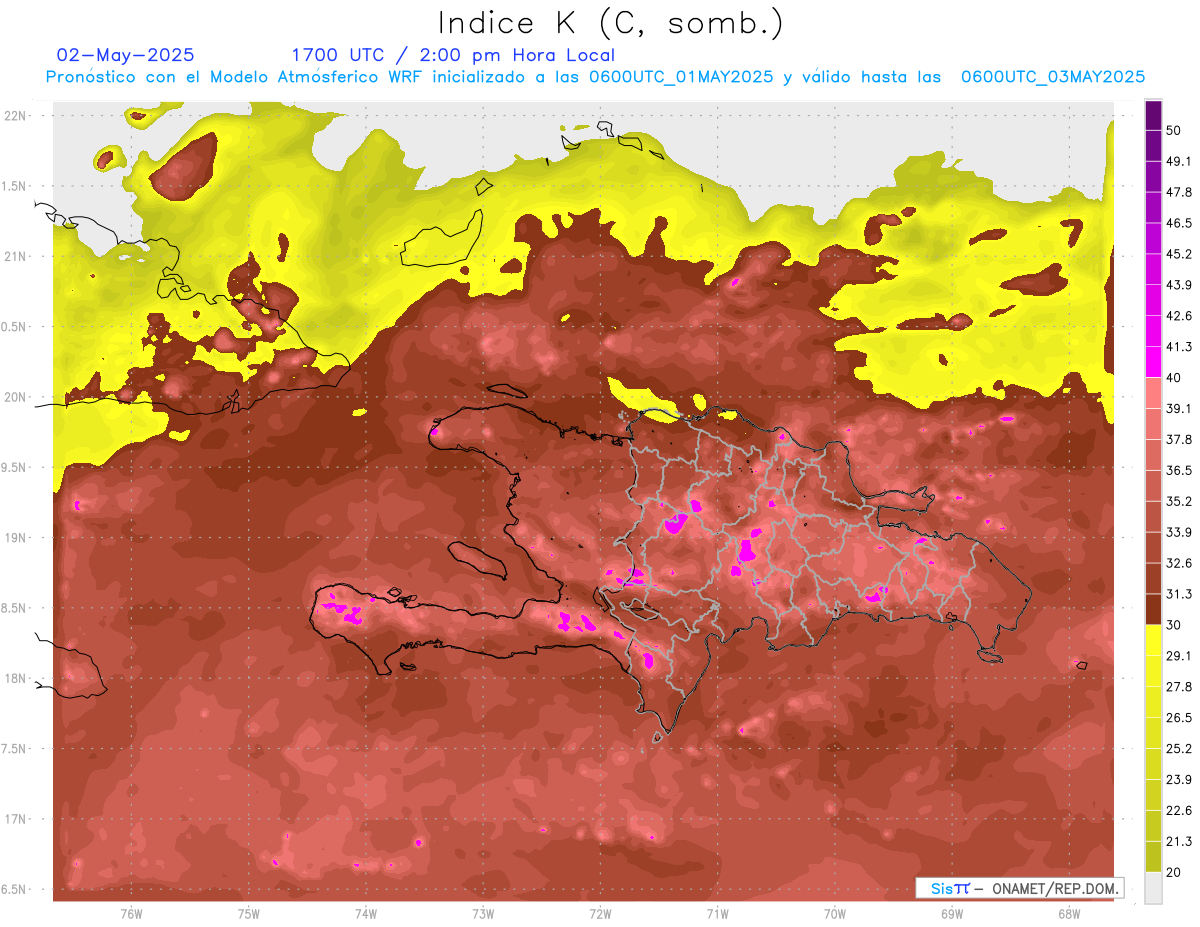Click the "35.2" color scale label
This screenshot has width=1200, height=927.
[x=1179, y=501]
